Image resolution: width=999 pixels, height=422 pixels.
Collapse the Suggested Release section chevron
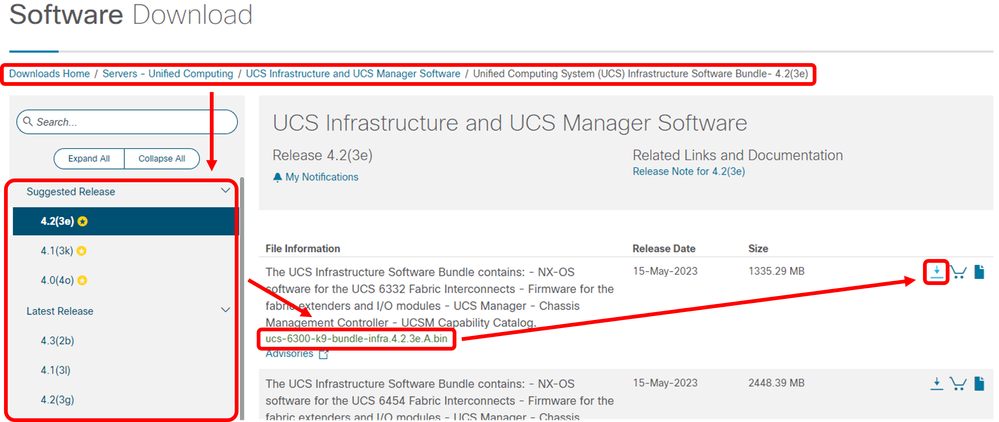pos(225,191)
